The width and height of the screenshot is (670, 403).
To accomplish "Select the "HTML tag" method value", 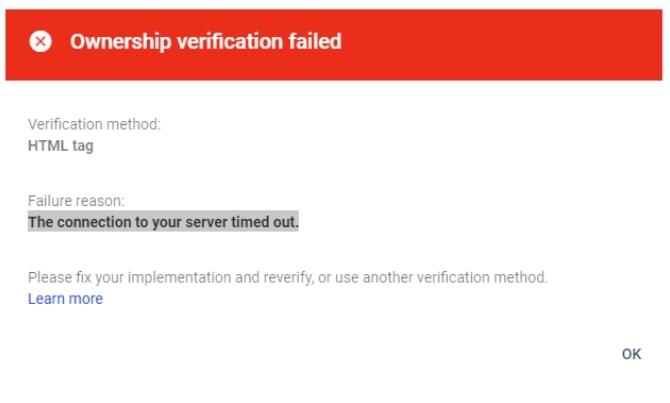I will [61, 146].
